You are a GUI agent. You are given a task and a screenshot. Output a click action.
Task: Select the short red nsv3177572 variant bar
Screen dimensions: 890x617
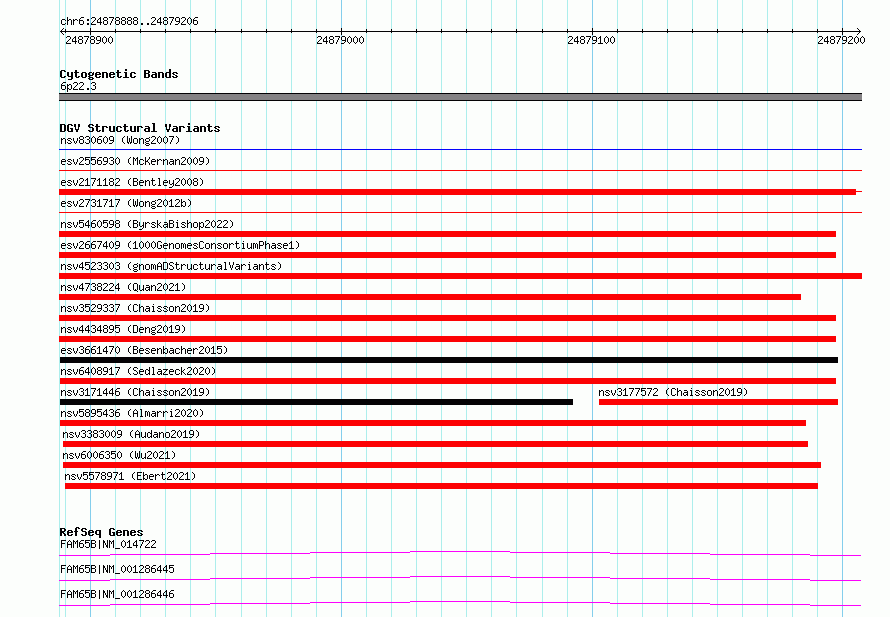(x=718, y=402)
